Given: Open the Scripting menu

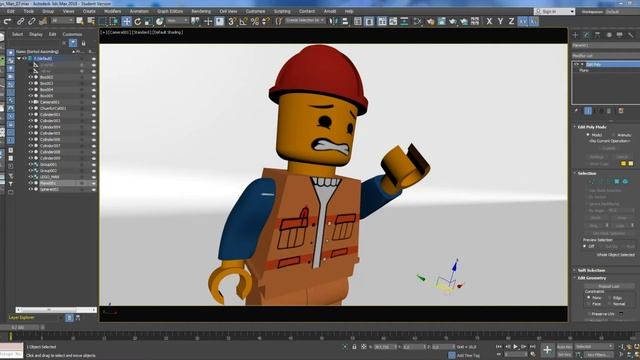Looking at the screenshot, I should tap(282, 11).
